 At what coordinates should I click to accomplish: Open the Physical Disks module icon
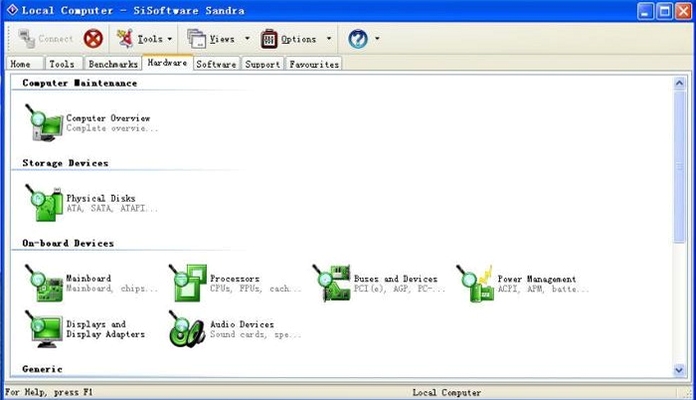(x=44, y=203)
